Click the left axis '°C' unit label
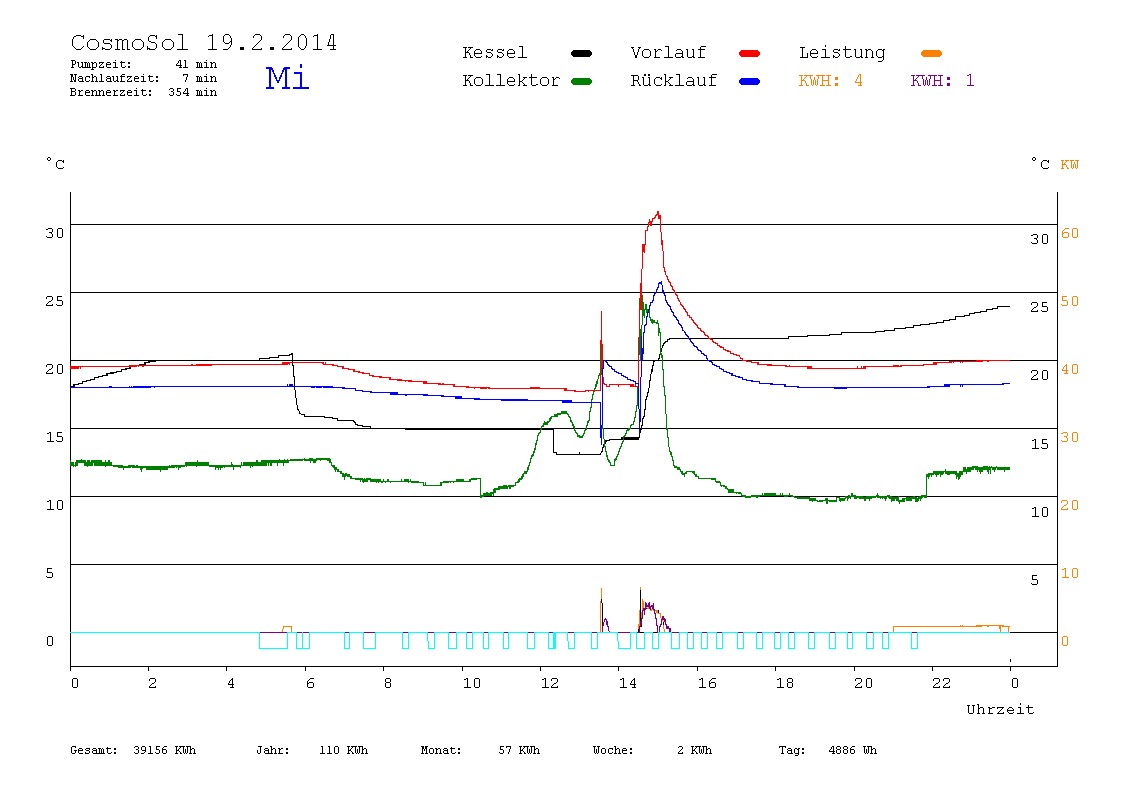The width and height of the screenshot is (1148, 812). click(56, 163)
